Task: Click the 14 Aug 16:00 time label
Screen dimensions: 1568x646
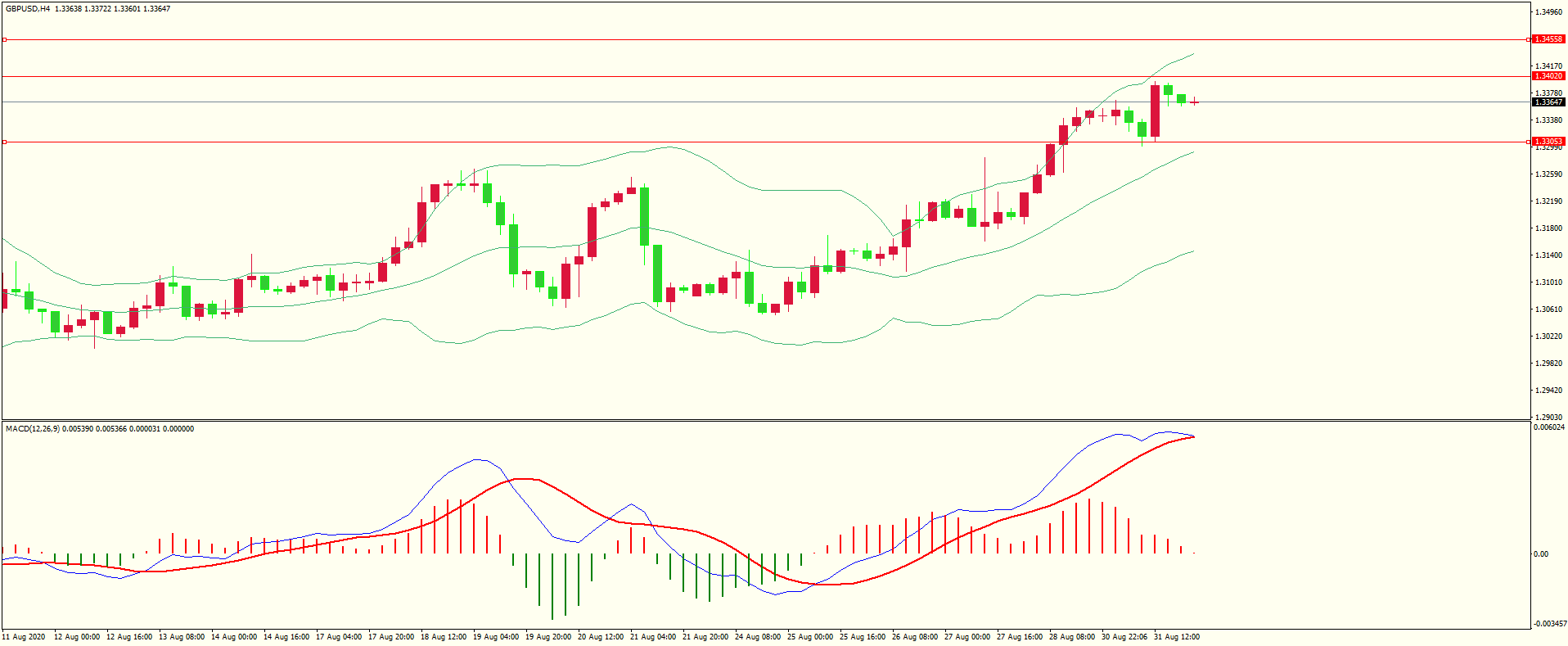Action: coord(286,637)
